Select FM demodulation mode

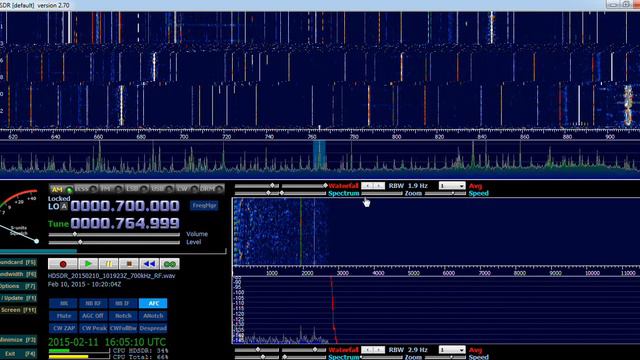point(111,189)
